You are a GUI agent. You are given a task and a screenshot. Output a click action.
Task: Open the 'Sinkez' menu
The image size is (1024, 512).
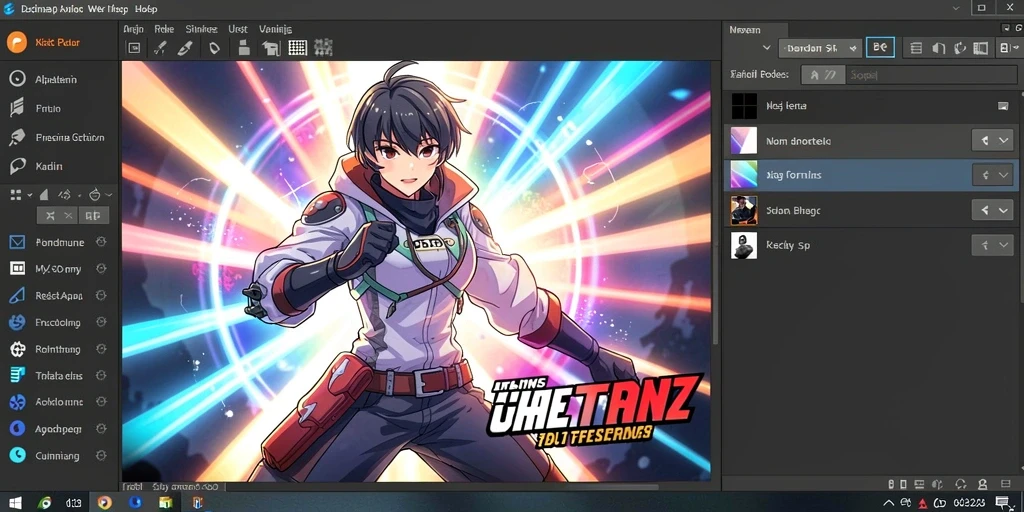tap(201, 29)
